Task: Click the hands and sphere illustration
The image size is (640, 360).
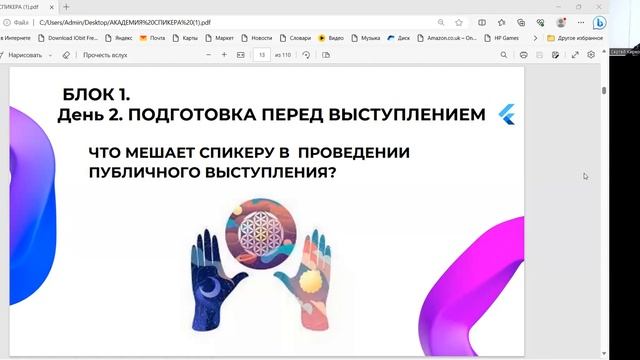Action: (x=261, y=264)
